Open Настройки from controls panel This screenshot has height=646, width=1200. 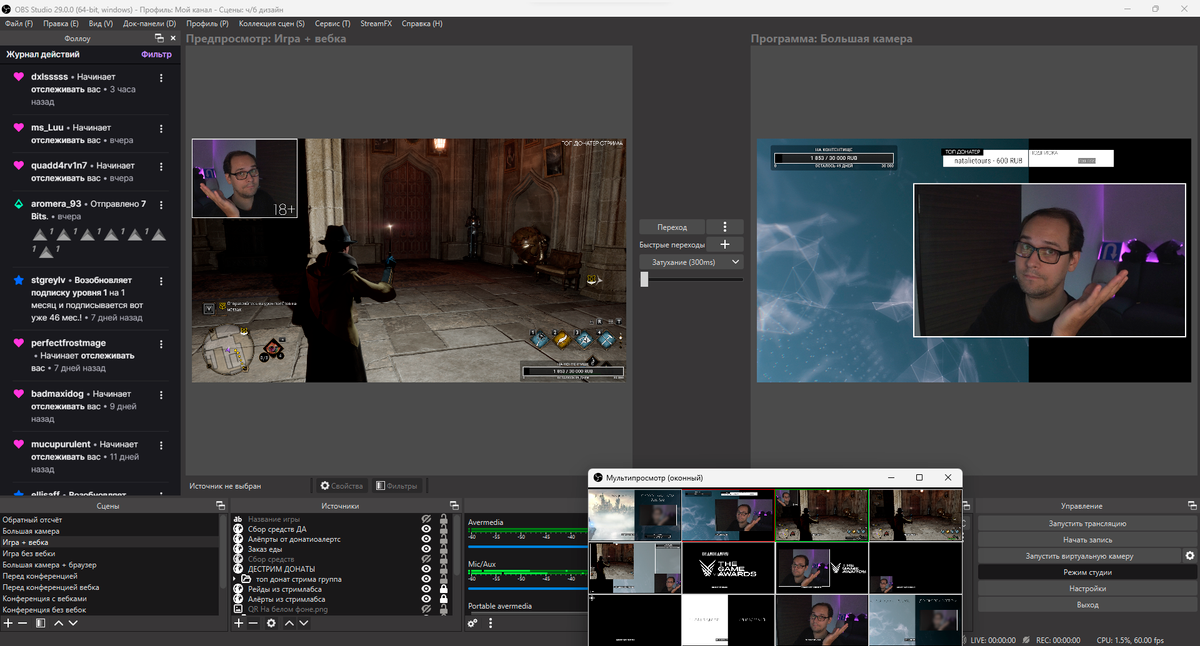click(x=1087, y=588)
